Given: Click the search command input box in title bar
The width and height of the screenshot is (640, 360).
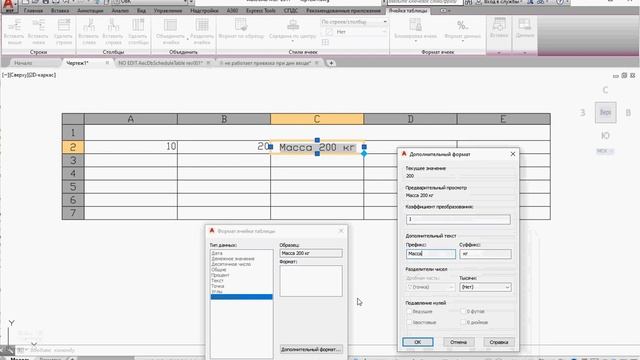Looking at the screenshot, I should click(424, 2).
